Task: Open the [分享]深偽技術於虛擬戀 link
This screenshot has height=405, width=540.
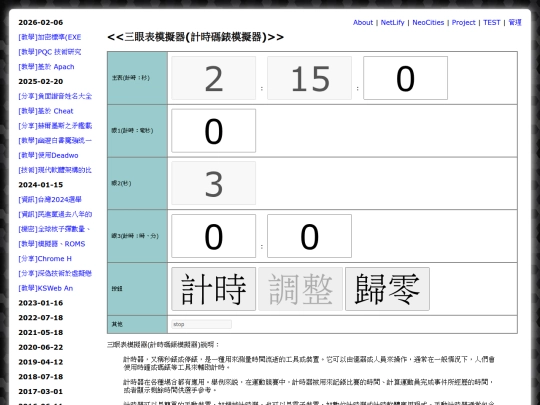Action: pos(55,273)
